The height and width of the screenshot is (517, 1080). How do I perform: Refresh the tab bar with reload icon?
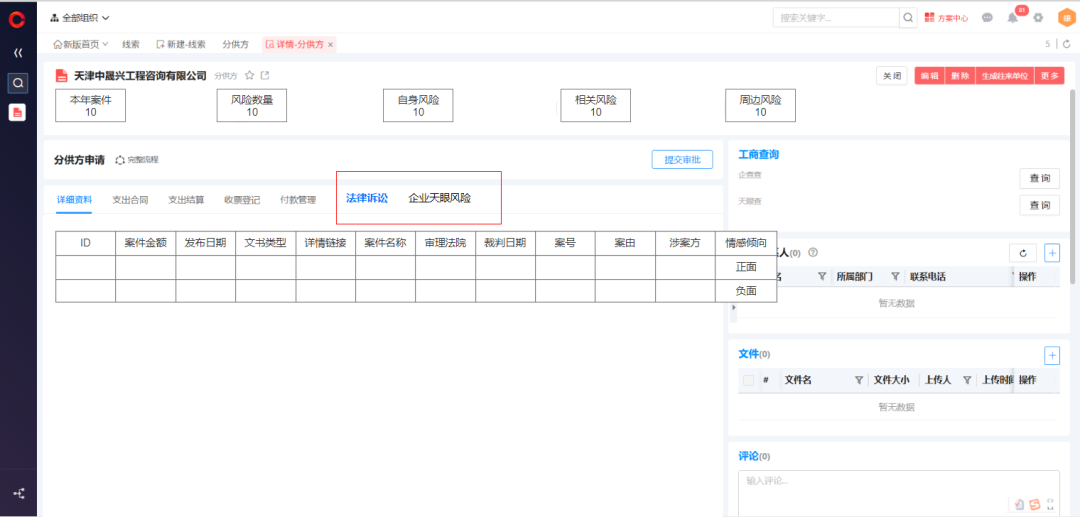pyautogui.click(x=1066, y=44)
